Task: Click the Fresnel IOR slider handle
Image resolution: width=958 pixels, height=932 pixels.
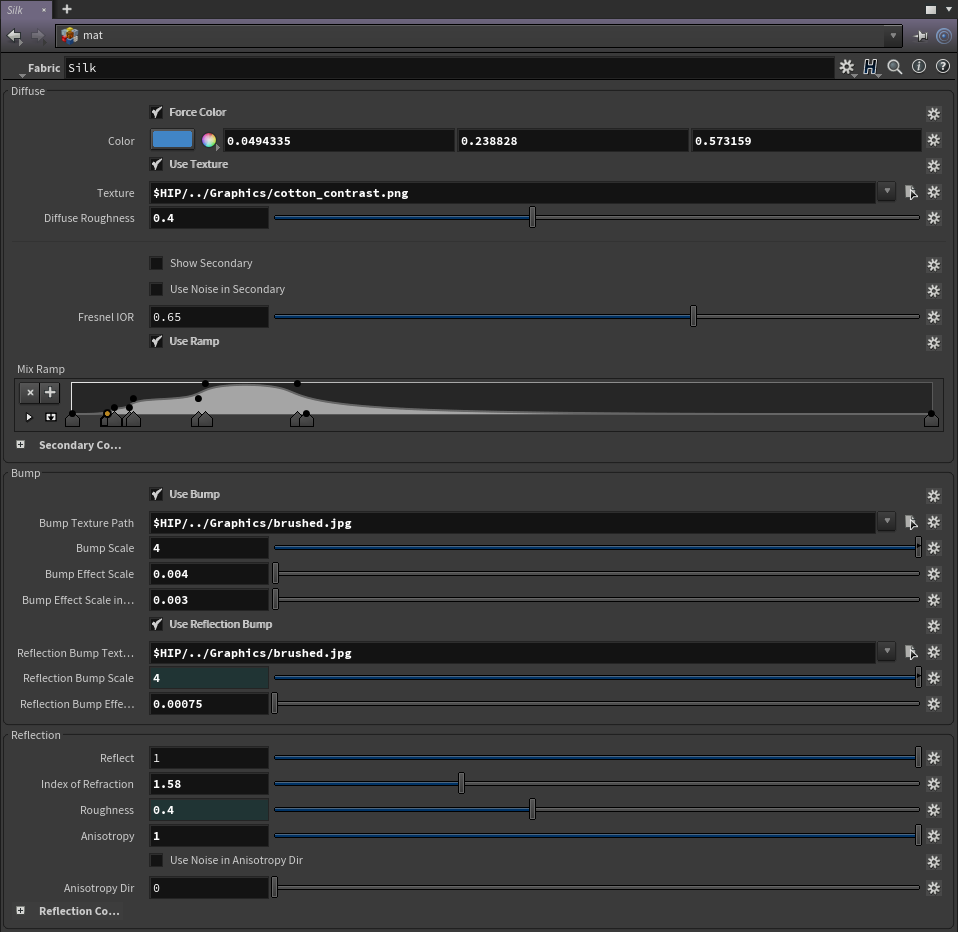Action: click(x=693, y=316)
